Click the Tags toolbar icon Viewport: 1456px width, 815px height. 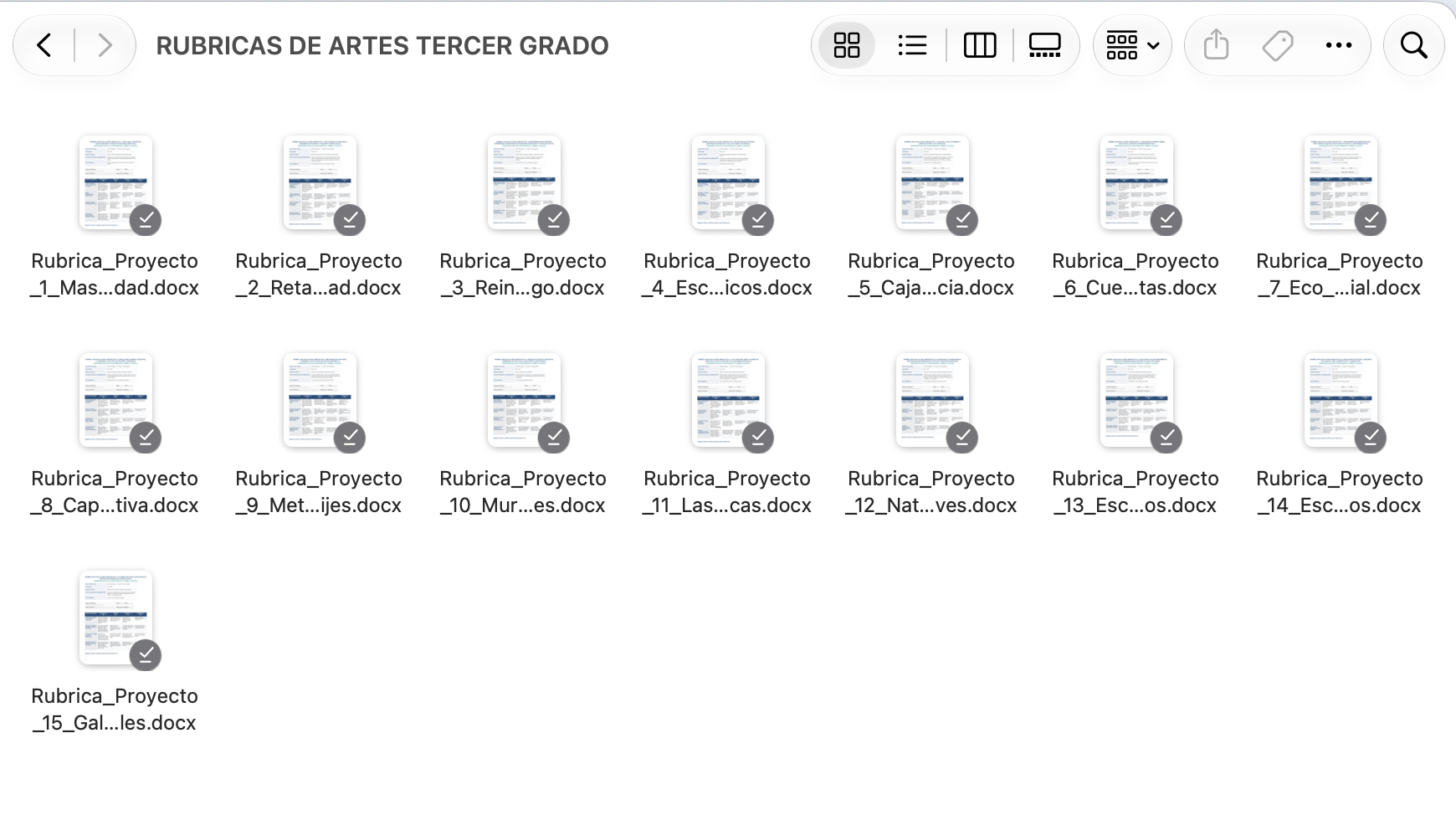[x=1278, y=45]
